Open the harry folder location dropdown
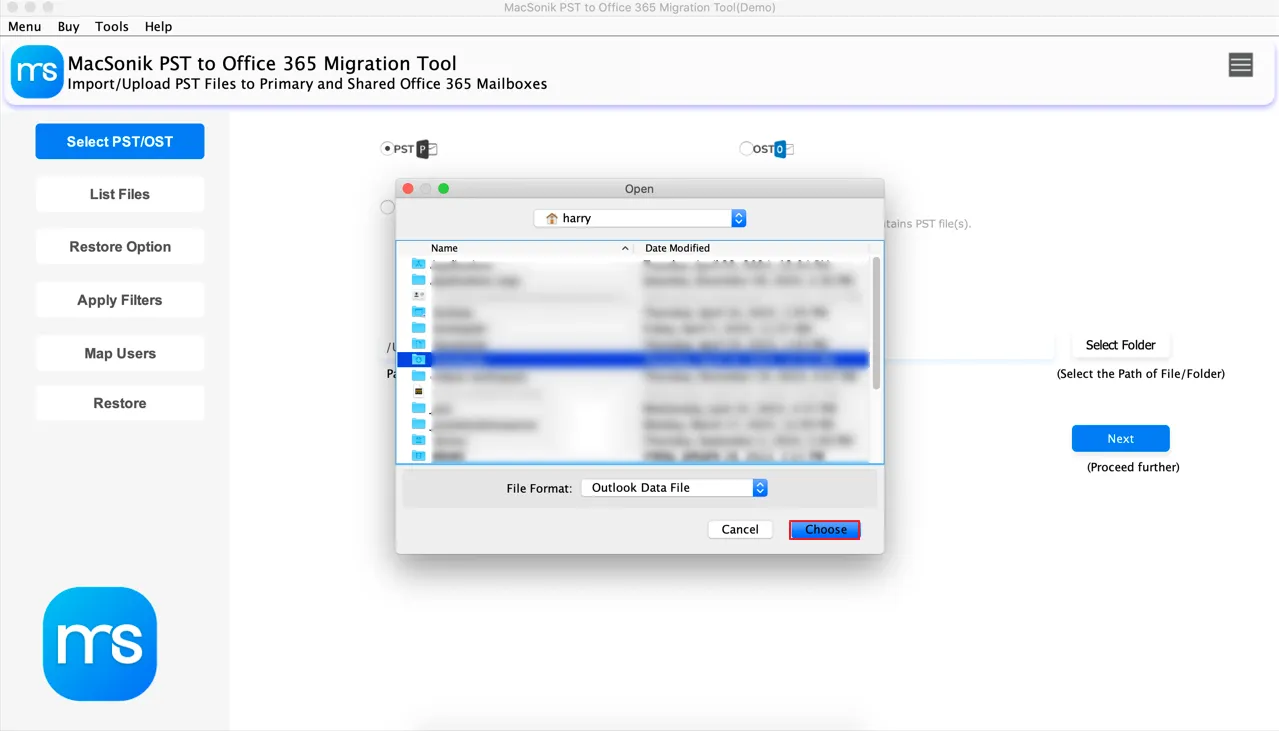The height and width of the screenshot is (731, 1279). click(x=640, y=218)
